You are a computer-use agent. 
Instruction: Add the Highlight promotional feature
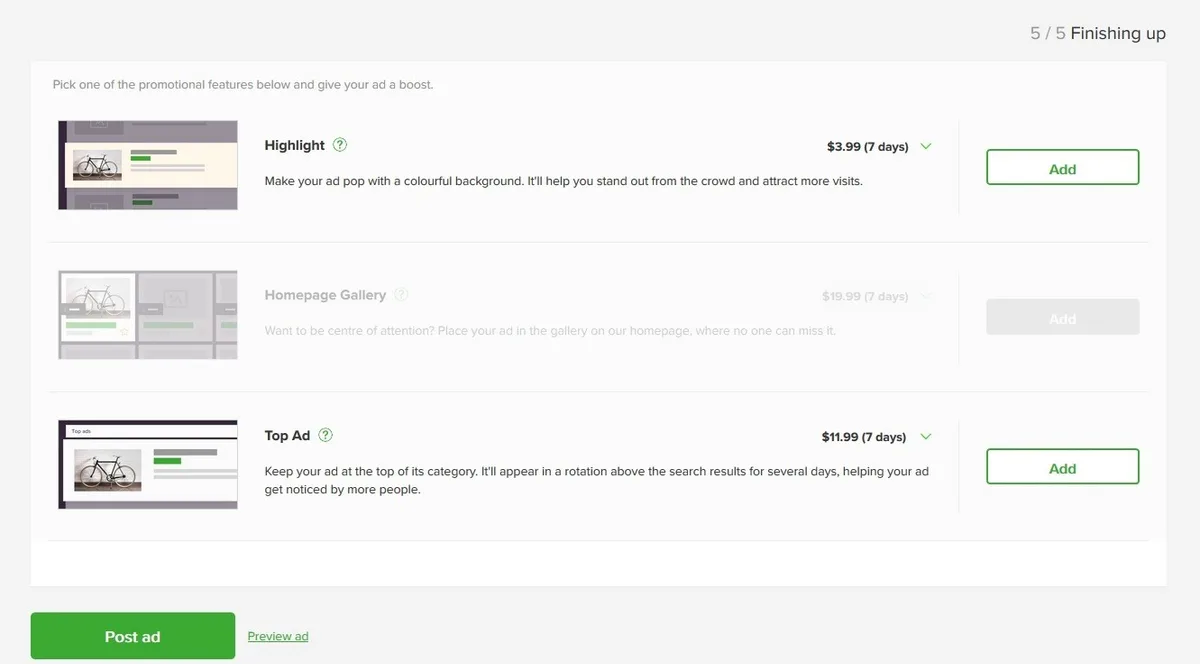[1062, 167]
